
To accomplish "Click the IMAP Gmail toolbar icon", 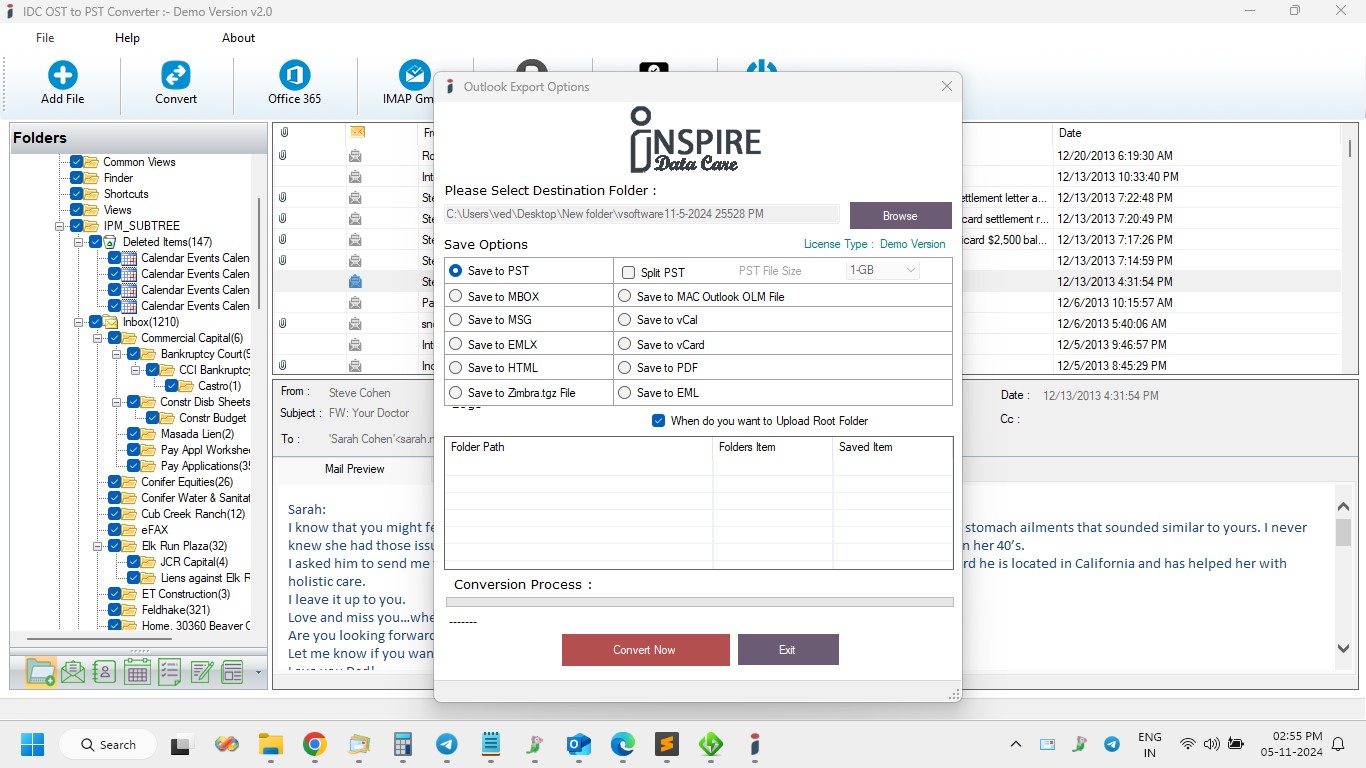I will point(414,75).
